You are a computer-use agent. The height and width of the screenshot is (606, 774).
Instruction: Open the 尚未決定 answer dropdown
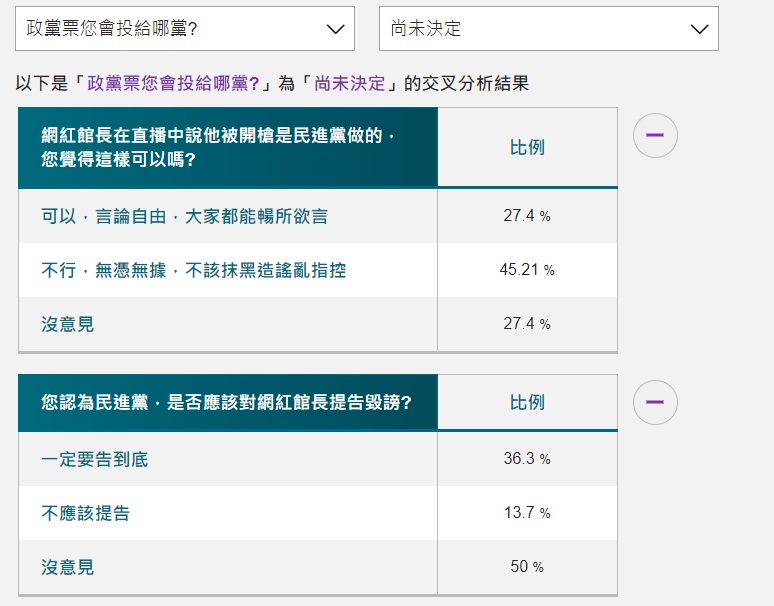(x=548, y=29)
